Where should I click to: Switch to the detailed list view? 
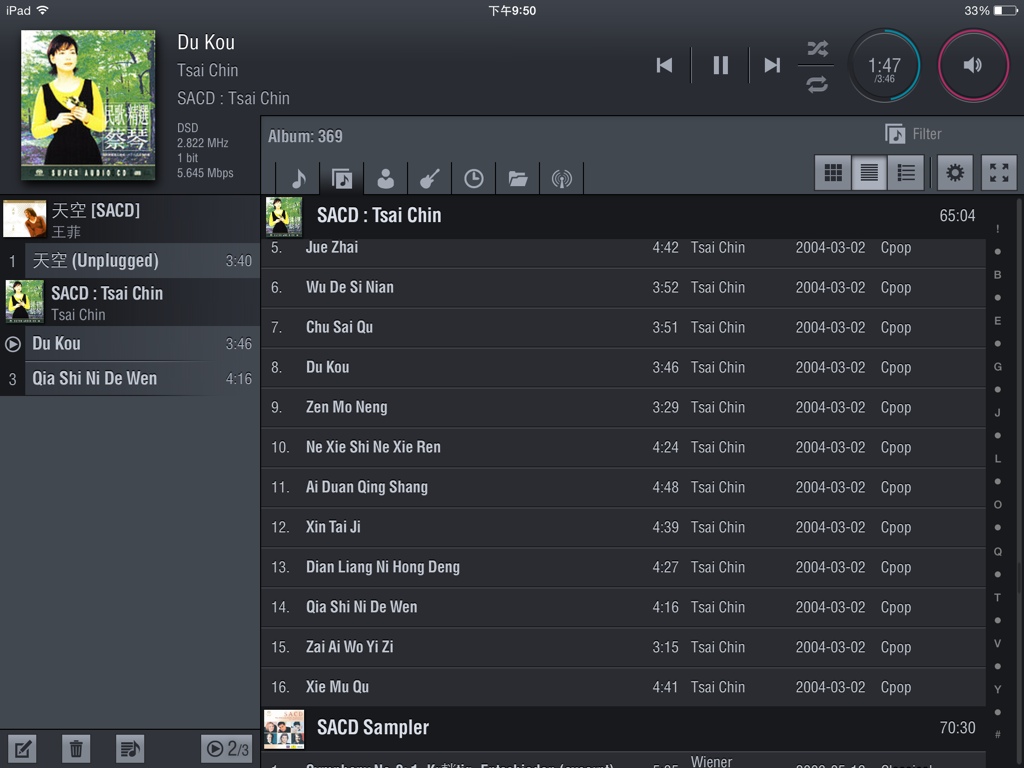(905, 173)
